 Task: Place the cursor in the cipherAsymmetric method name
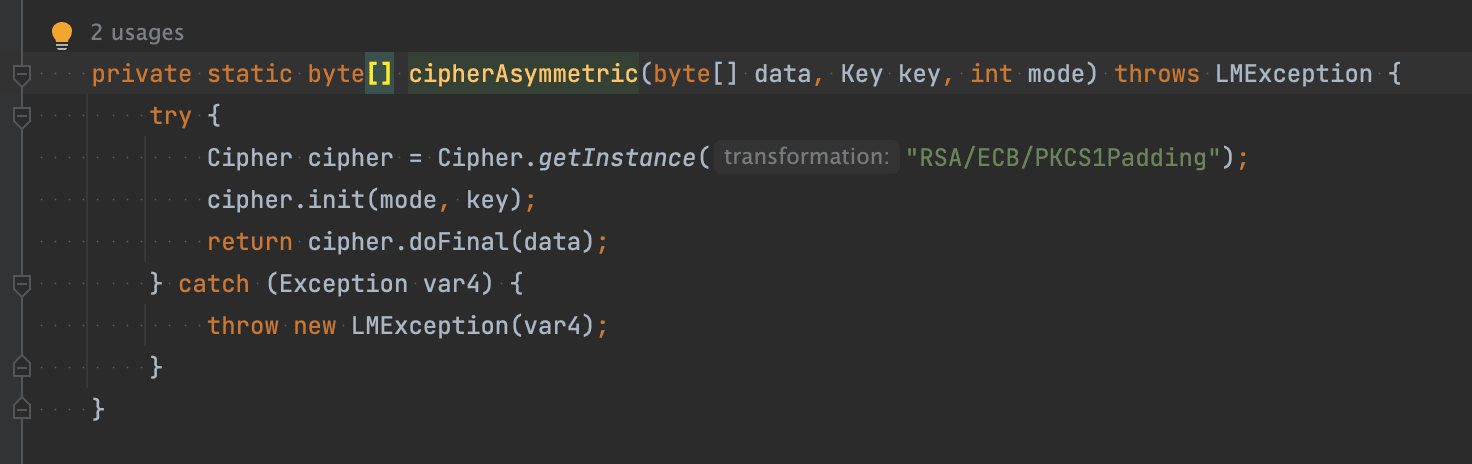click(x=523, y=74)
